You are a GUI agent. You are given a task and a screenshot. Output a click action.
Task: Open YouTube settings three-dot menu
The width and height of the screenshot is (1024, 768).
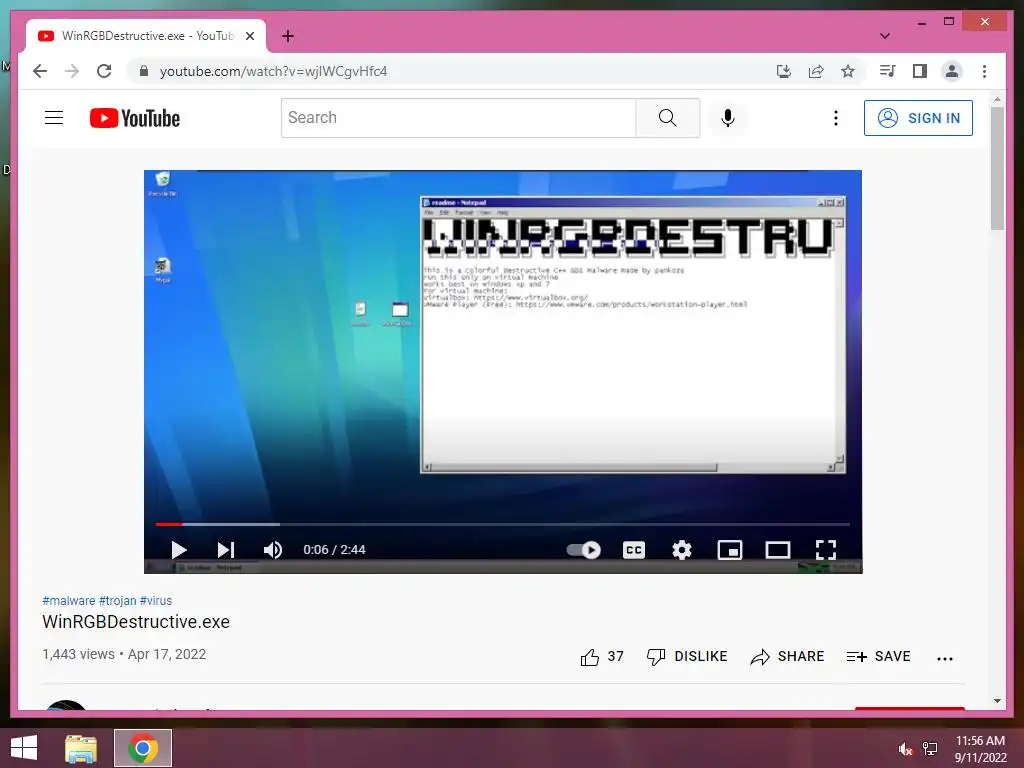[835, 118]
